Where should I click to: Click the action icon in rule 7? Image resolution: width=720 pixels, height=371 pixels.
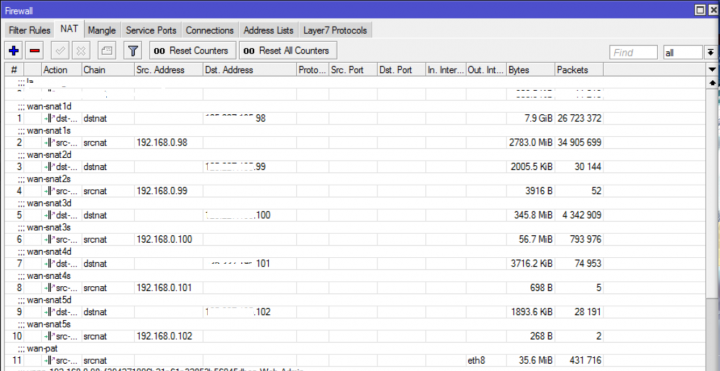[50, 264]
